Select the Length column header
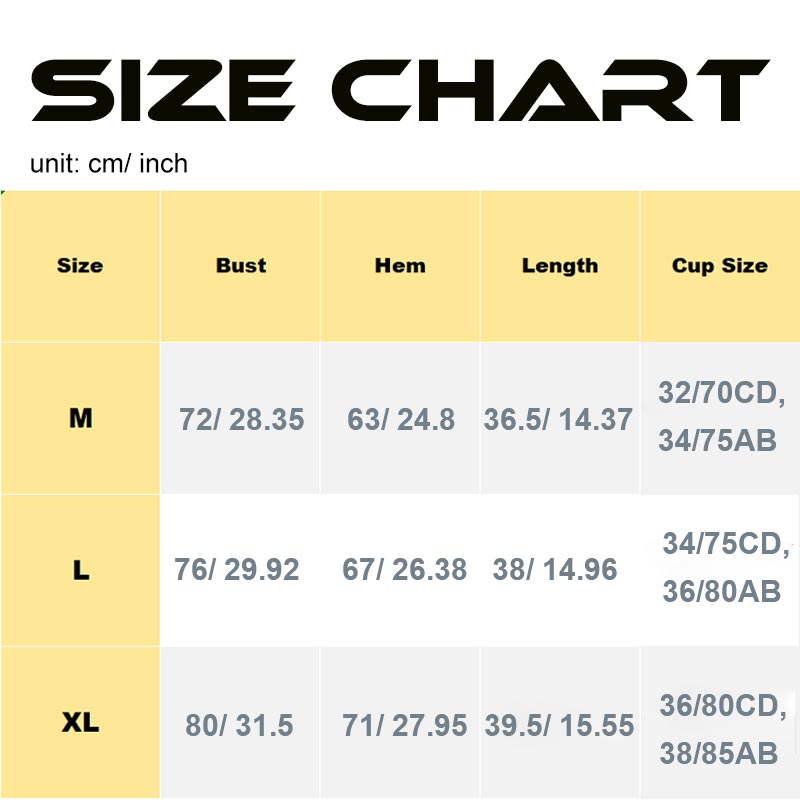 pos(560,266)
